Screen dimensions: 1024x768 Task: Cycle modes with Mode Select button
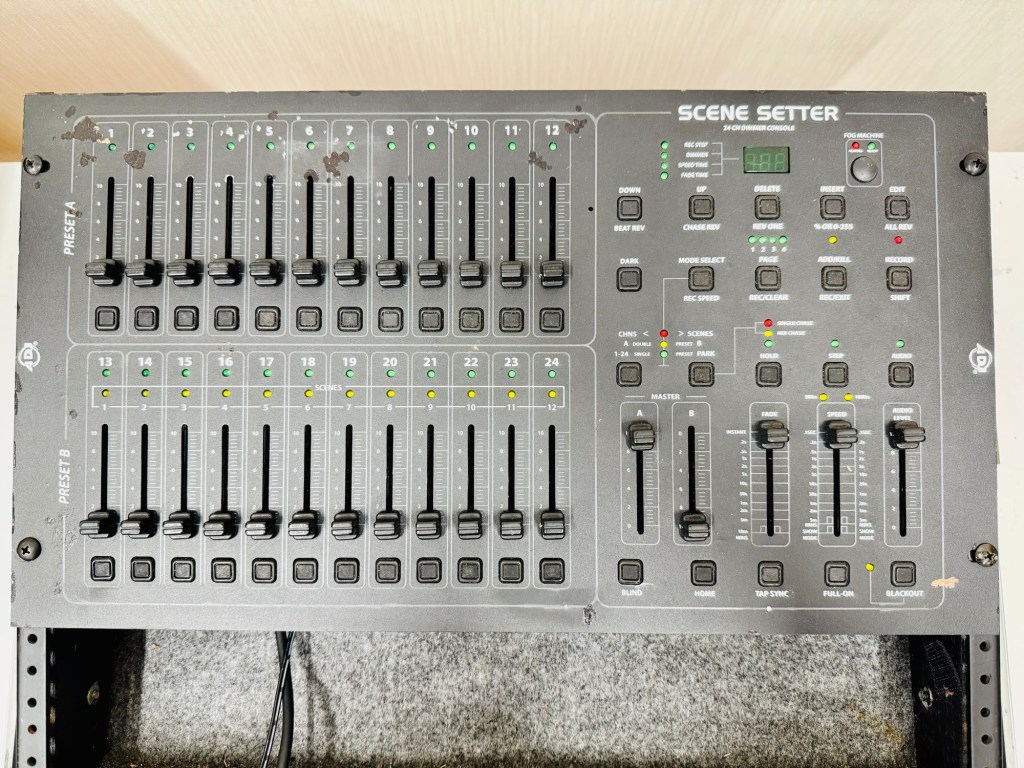[701, 278]
